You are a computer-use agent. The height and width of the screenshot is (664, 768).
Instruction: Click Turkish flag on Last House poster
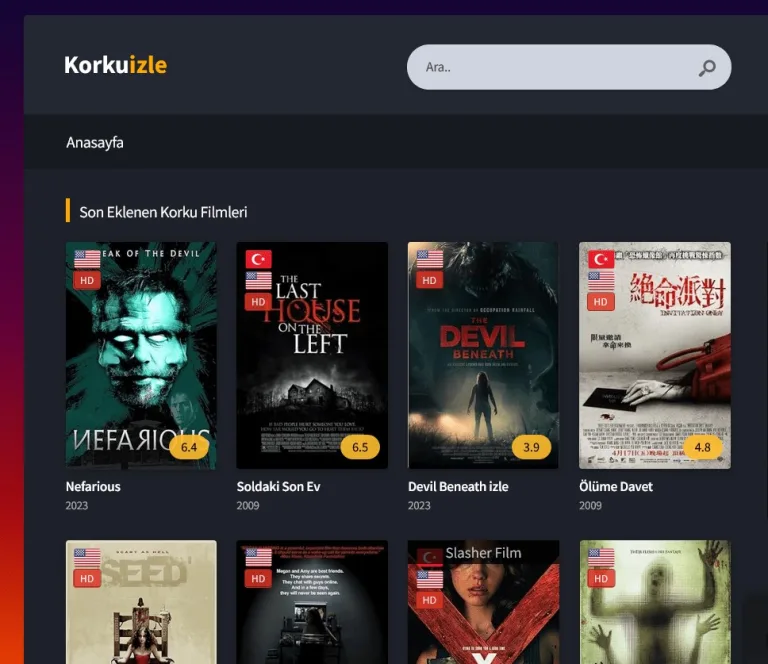[259, 259]
